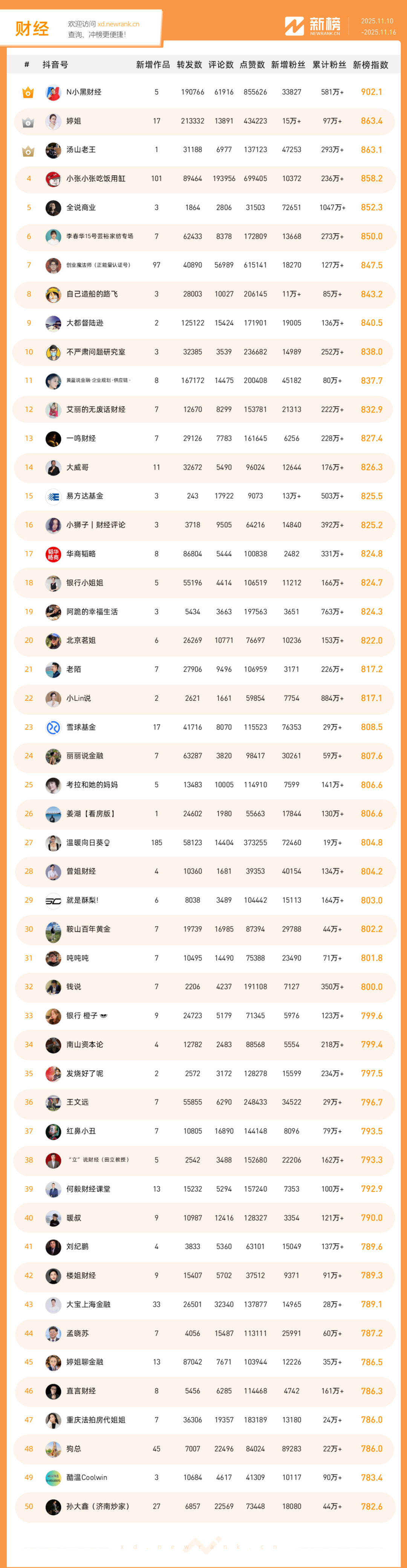The image size is (407, 1568).
Task: Open the 自己造船的路飞 cartoon avatar
Action: point(53,295)
